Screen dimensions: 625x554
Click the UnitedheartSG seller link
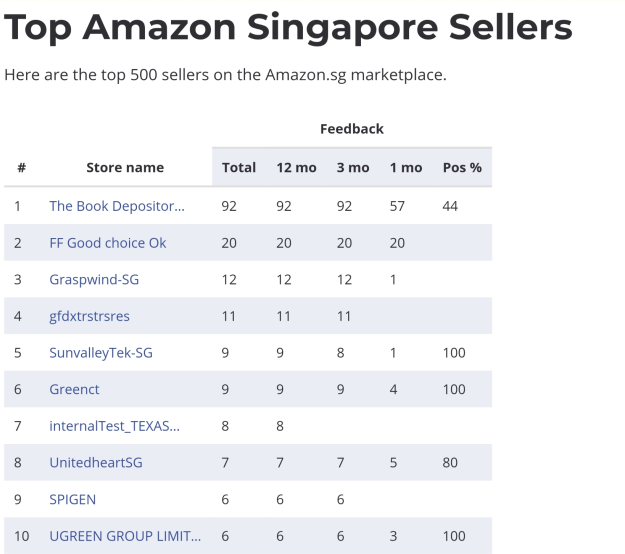(x=96, y=463)
